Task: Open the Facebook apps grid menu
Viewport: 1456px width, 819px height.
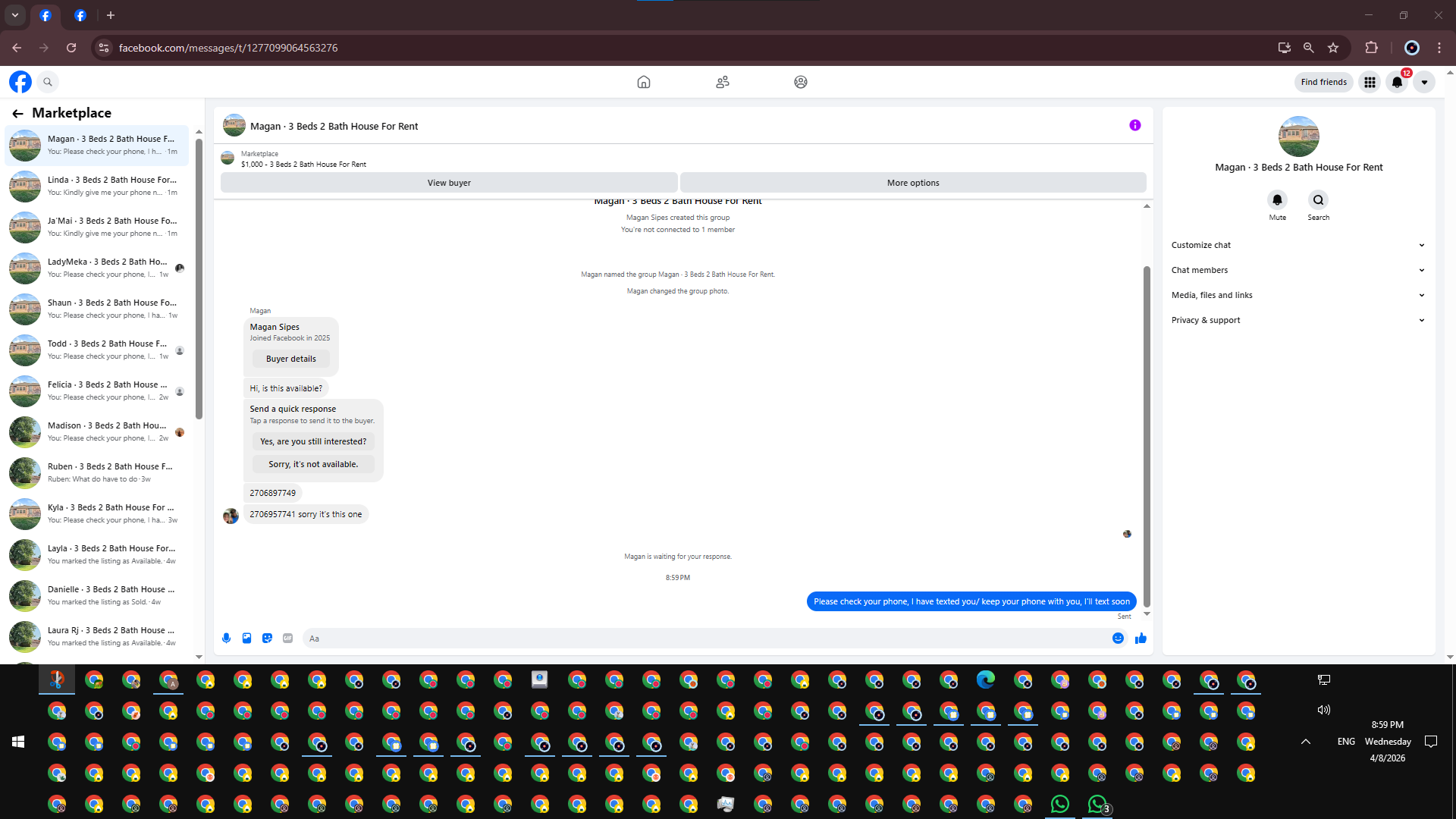Action: point(1370,82)
